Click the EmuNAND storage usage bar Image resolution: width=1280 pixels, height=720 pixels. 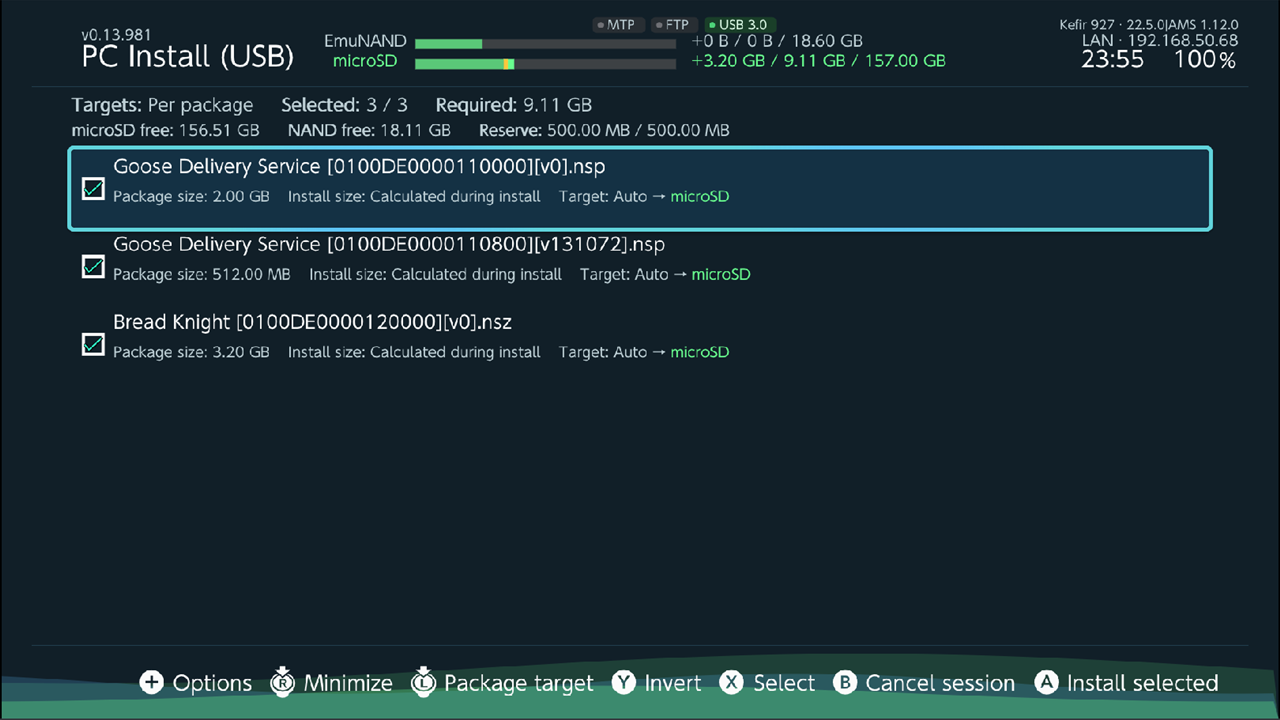545,43
